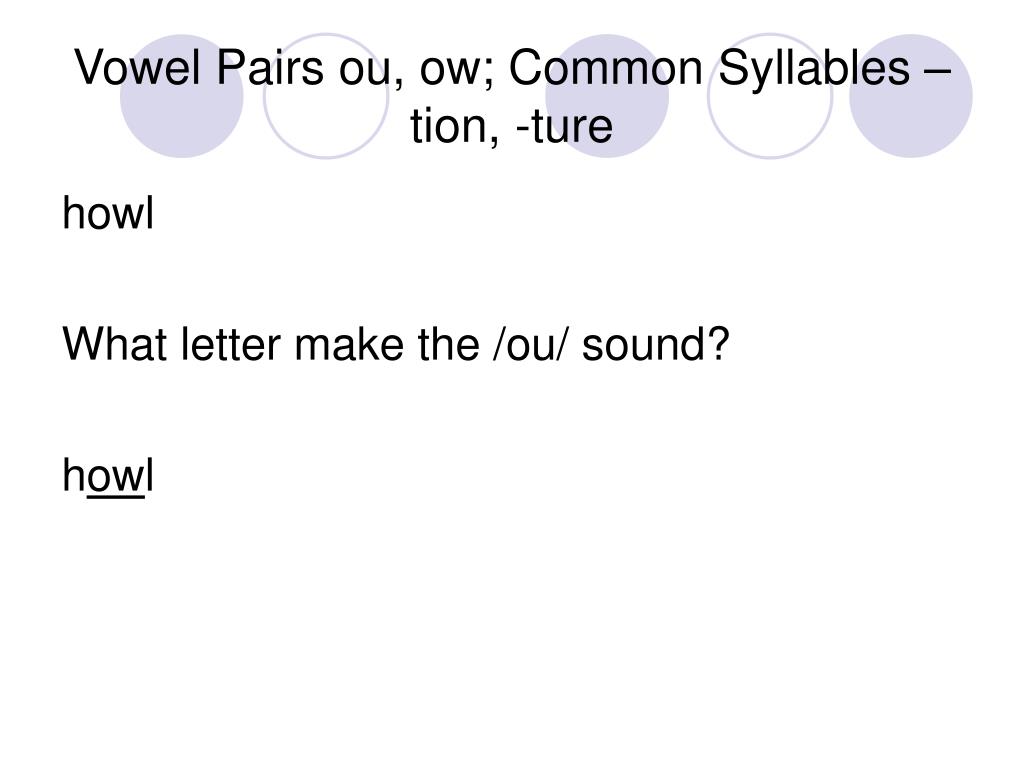Viewport: 1024px width, 768px height.
Task: Click the word "Vowel" in the title
Action: click(138, 68)
